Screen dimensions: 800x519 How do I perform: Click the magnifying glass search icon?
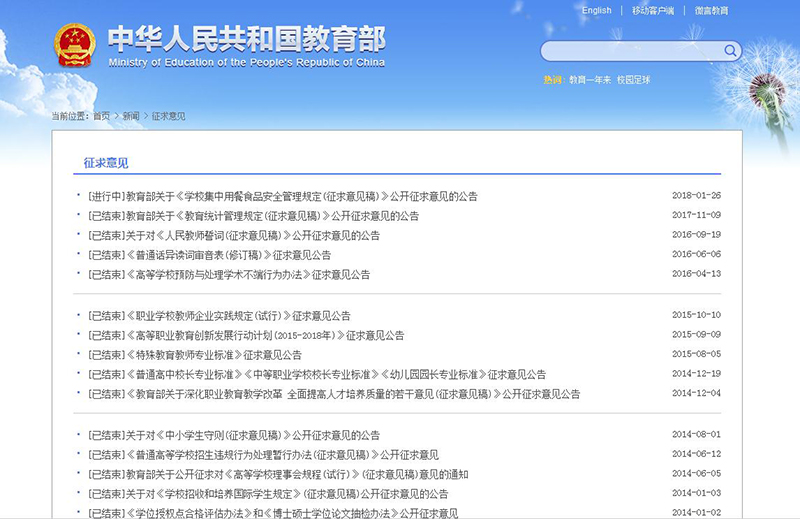(x=730, y=51)
